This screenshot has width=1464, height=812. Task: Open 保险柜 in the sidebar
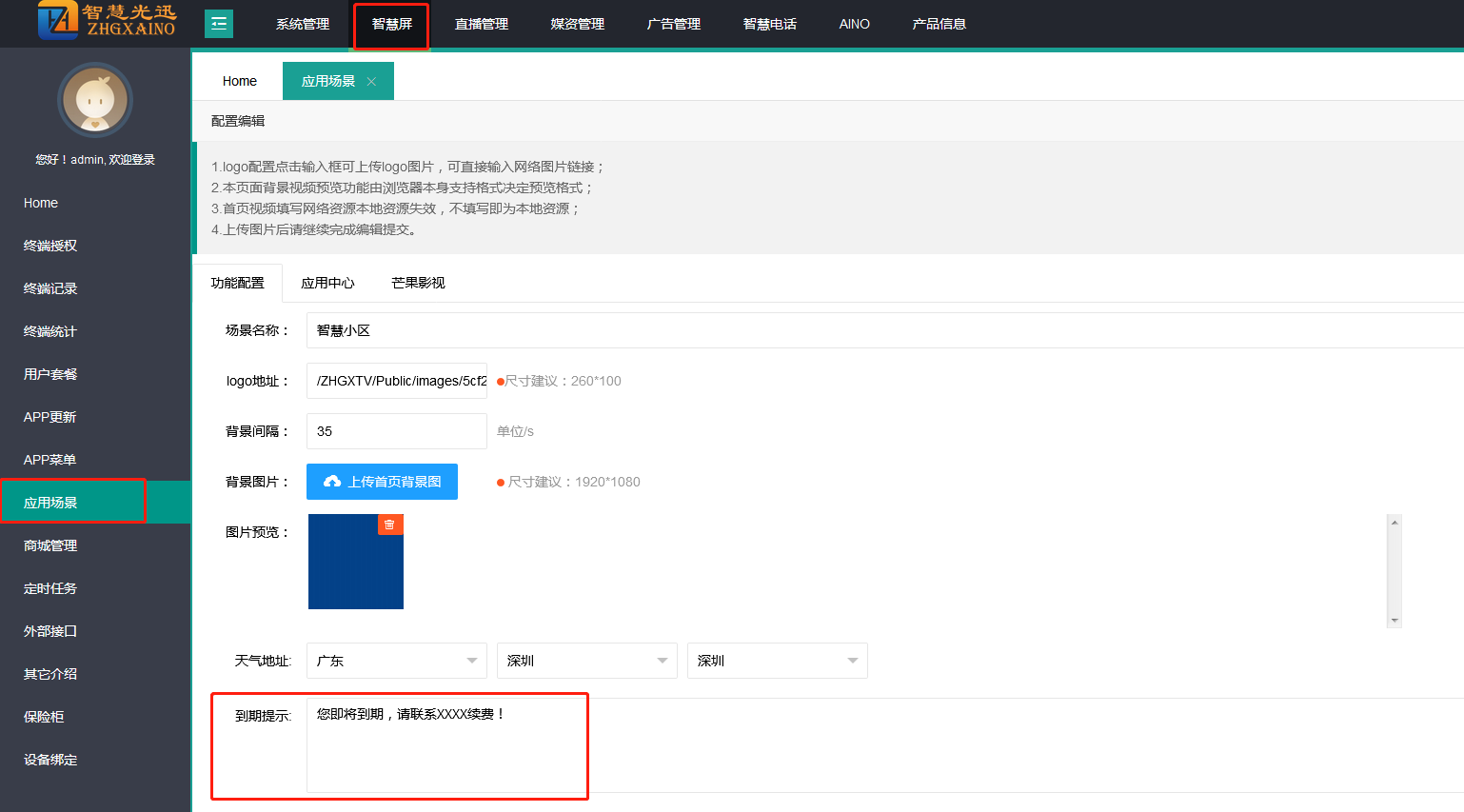(x=95, y=717)
